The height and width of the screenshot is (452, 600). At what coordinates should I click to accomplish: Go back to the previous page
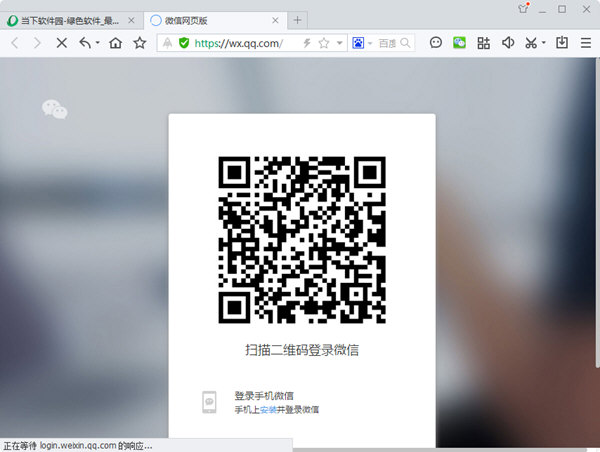point(15,43)
